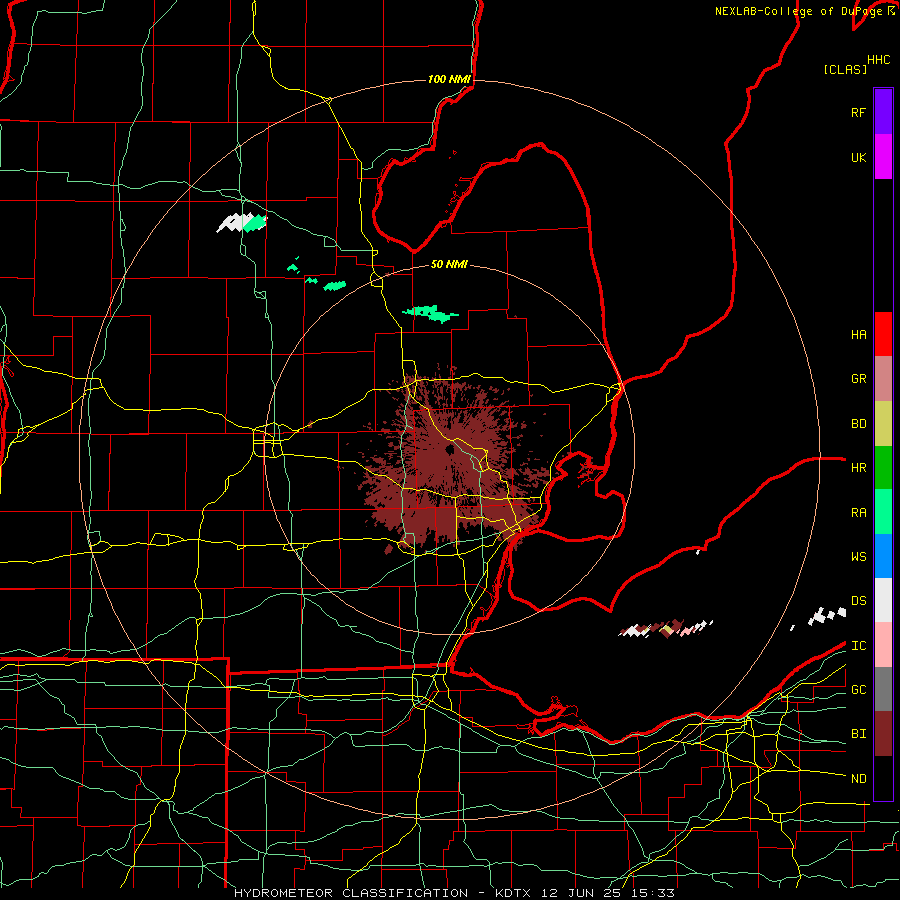Click the pink-brown GR legend swatch
The image size is (900, 900).
(883, 379)
